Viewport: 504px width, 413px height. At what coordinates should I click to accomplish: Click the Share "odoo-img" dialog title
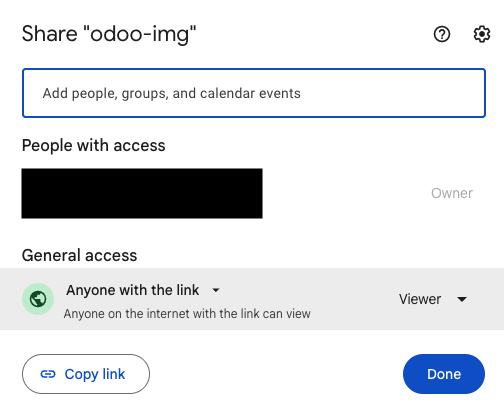109,34
